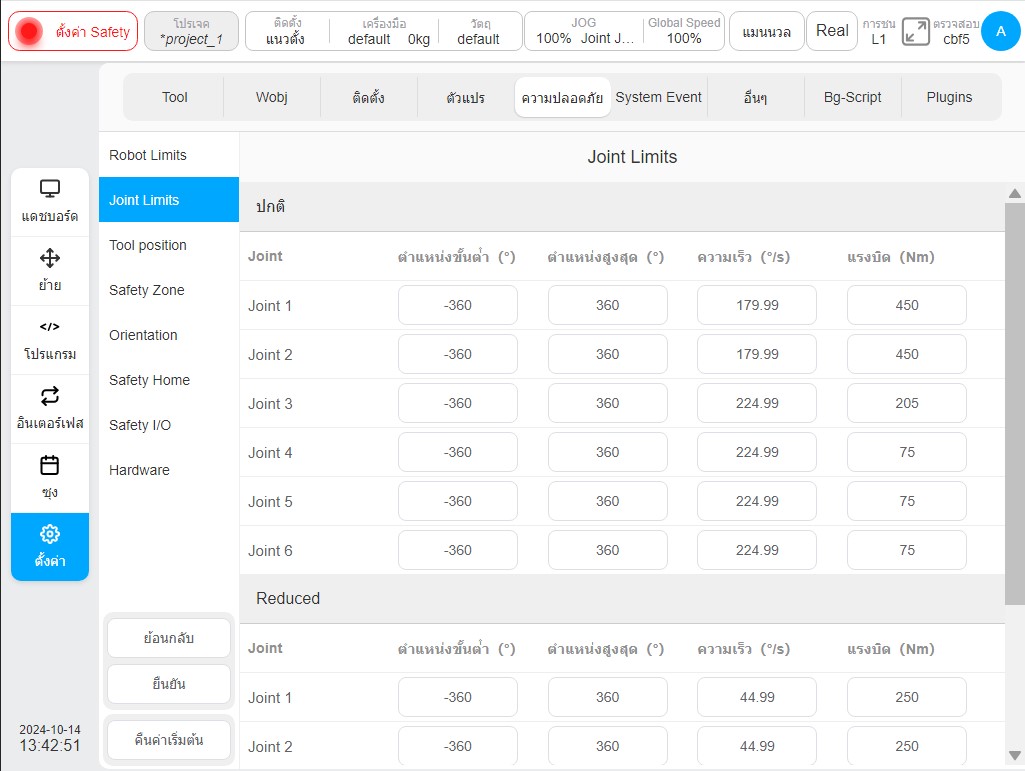Open Robot Limits in the side menu
The image size is (1025, 771).
(169, 155)
